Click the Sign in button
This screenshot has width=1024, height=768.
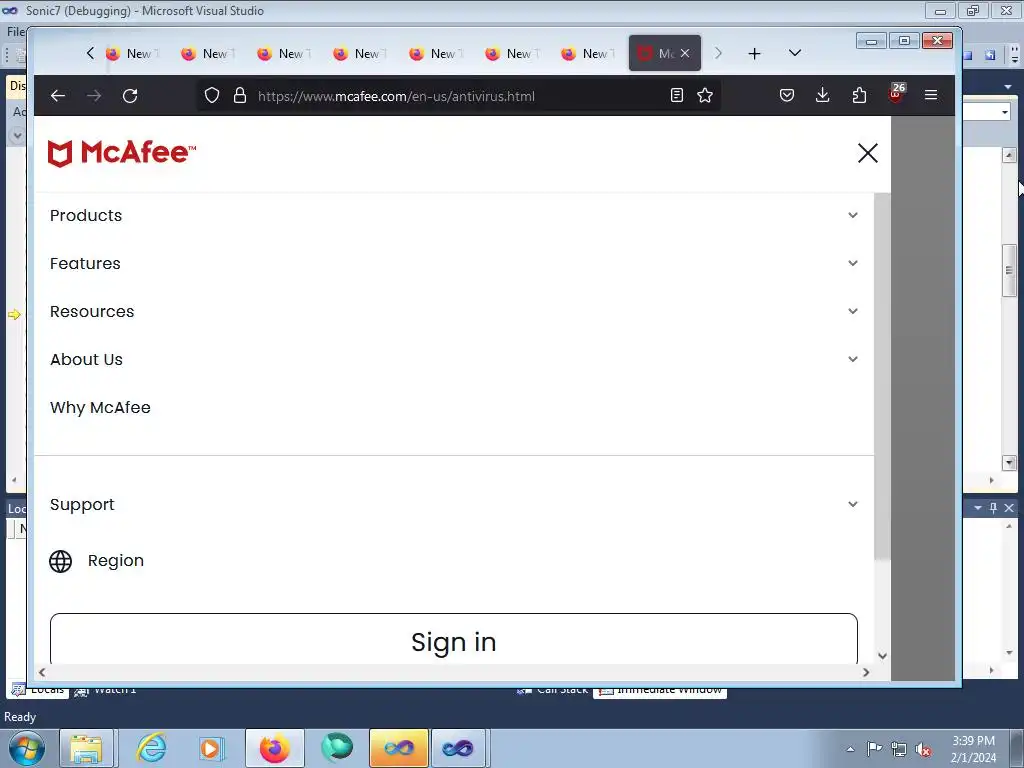click(x=453, y=639)
